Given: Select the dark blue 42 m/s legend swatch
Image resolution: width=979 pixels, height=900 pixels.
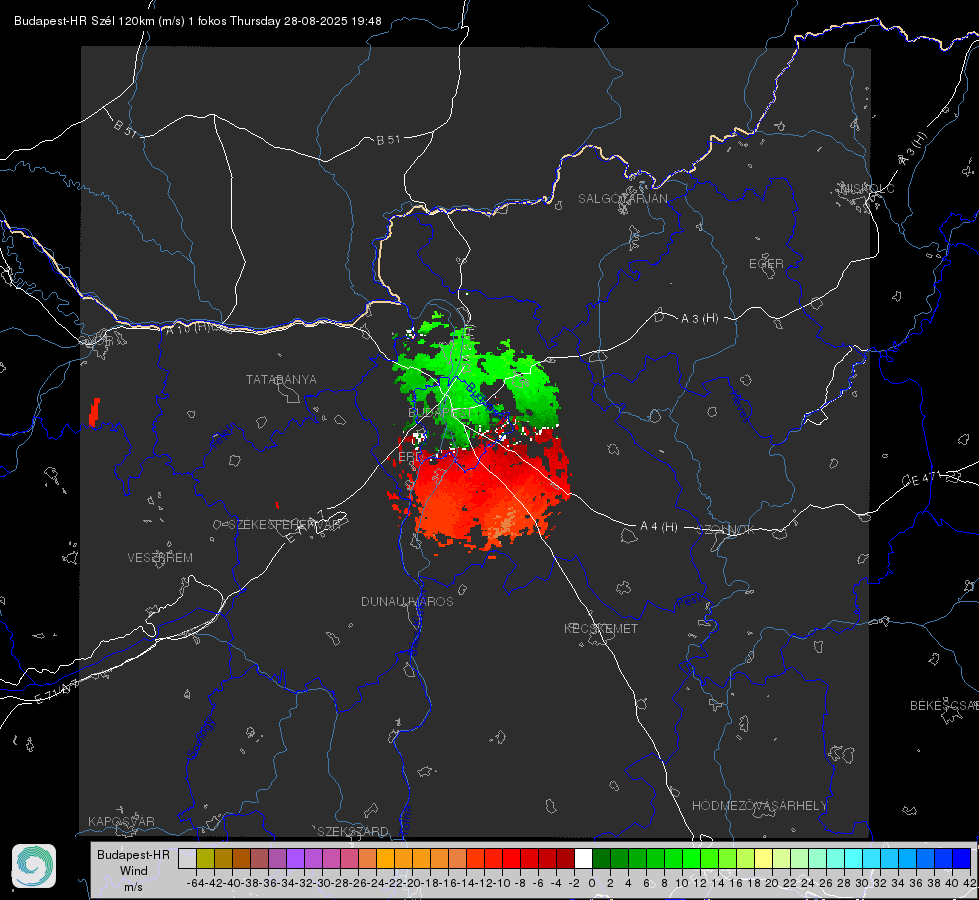Looking at the screenshot, I should click(x=962, y=859).
